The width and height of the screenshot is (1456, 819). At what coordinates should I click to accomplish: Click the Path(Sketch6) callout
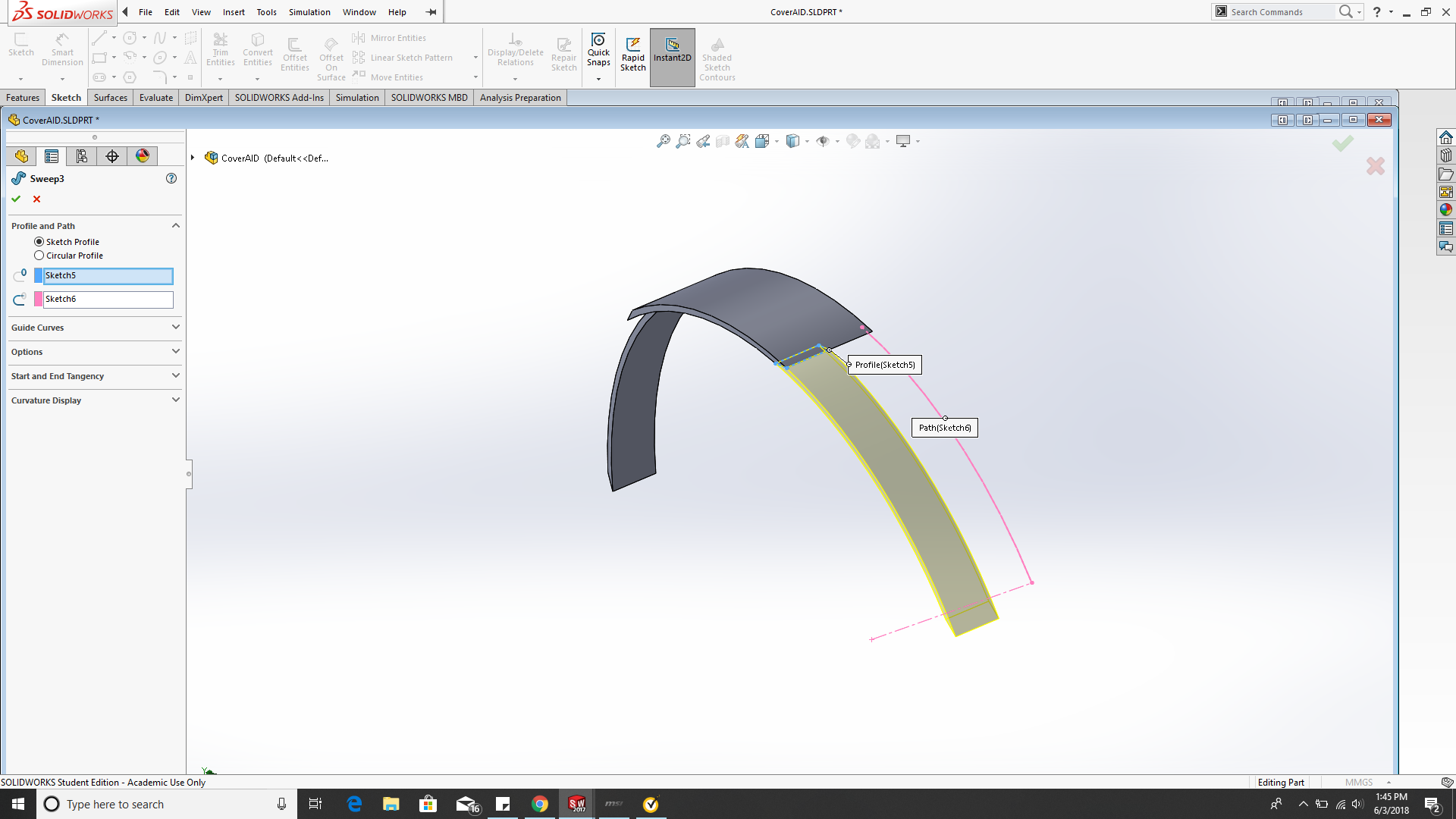coord(945,428)
